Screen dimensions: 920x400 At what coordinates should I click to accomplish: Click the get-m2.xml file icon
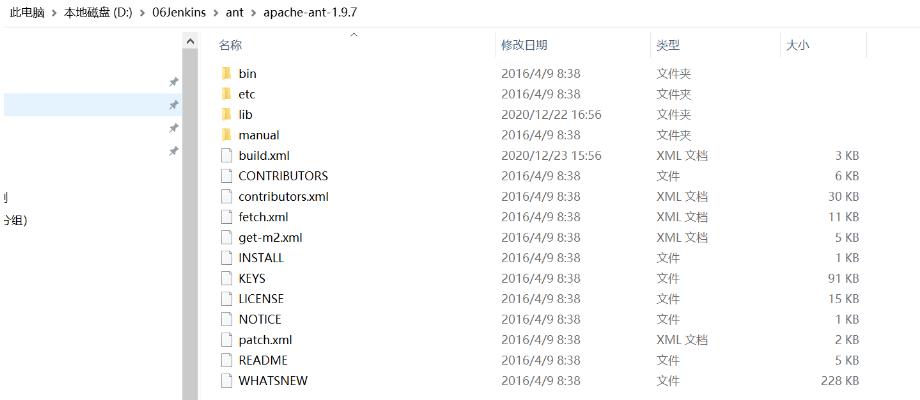point(227,238)
